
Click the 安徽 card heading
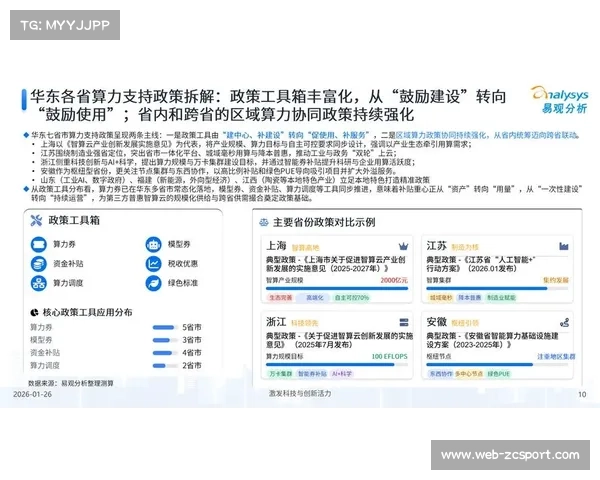(437, 322)
